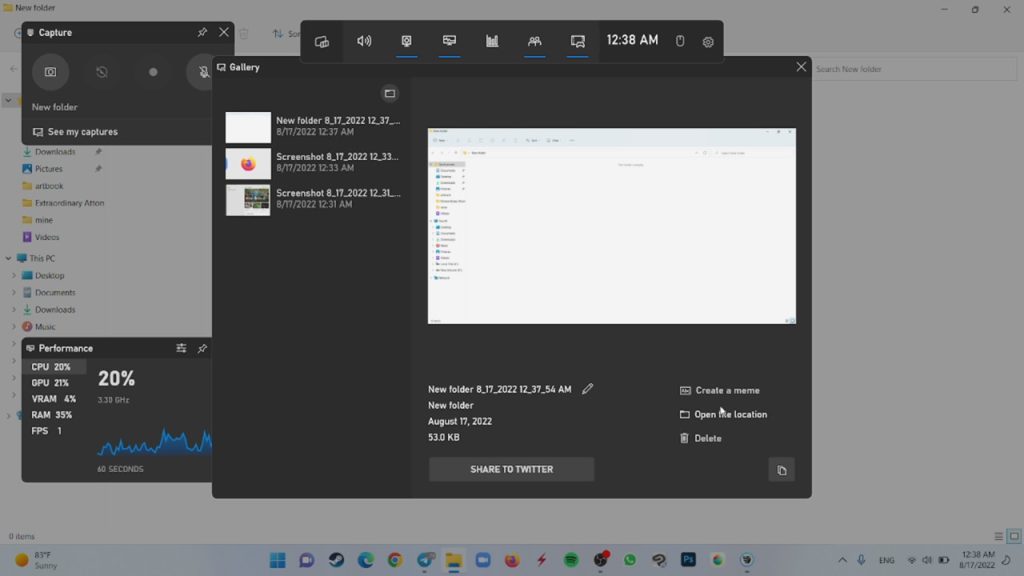Copy the capture with the clipboard icon
This screenshot has width=1024, height=576.
(x=782, y=470)
